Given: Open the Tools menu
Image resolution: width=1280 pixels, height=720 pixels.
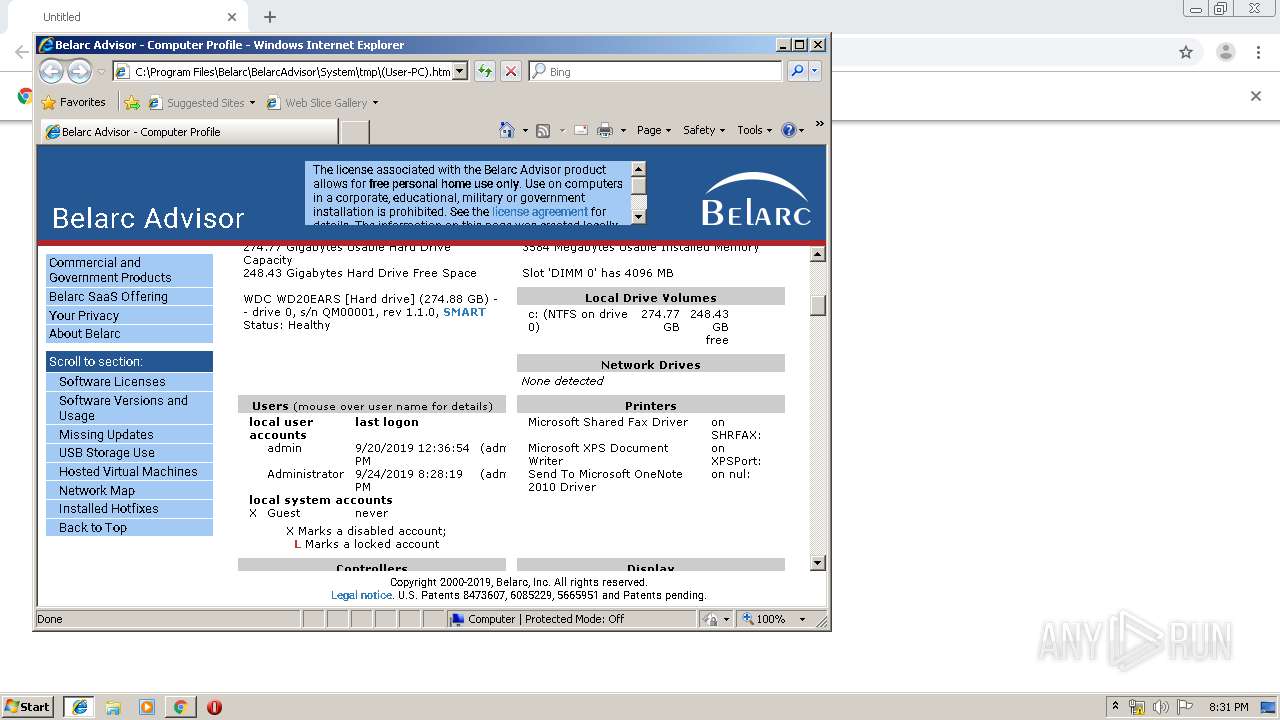Looking at the screenshot, I should pyautogui.click(x=755, y=130).
